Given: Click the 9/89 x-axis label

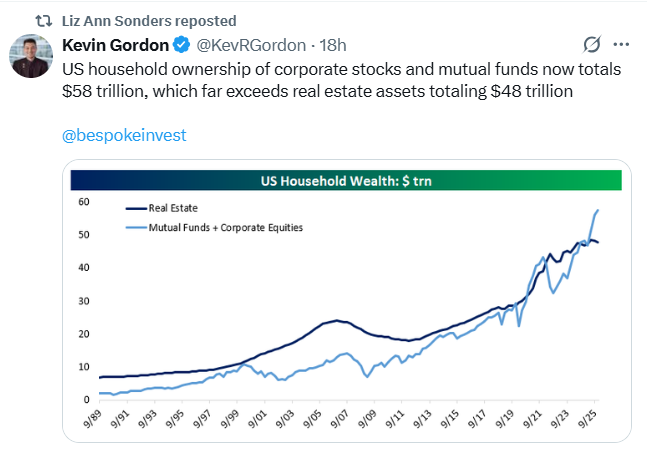Looking at the screenshot, I should (92, 418).
